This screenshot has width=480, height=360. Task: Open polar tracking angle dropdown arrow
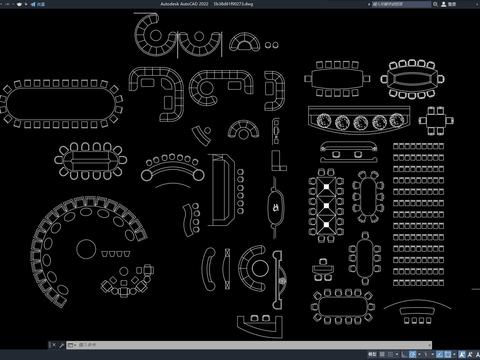point(419,354)
